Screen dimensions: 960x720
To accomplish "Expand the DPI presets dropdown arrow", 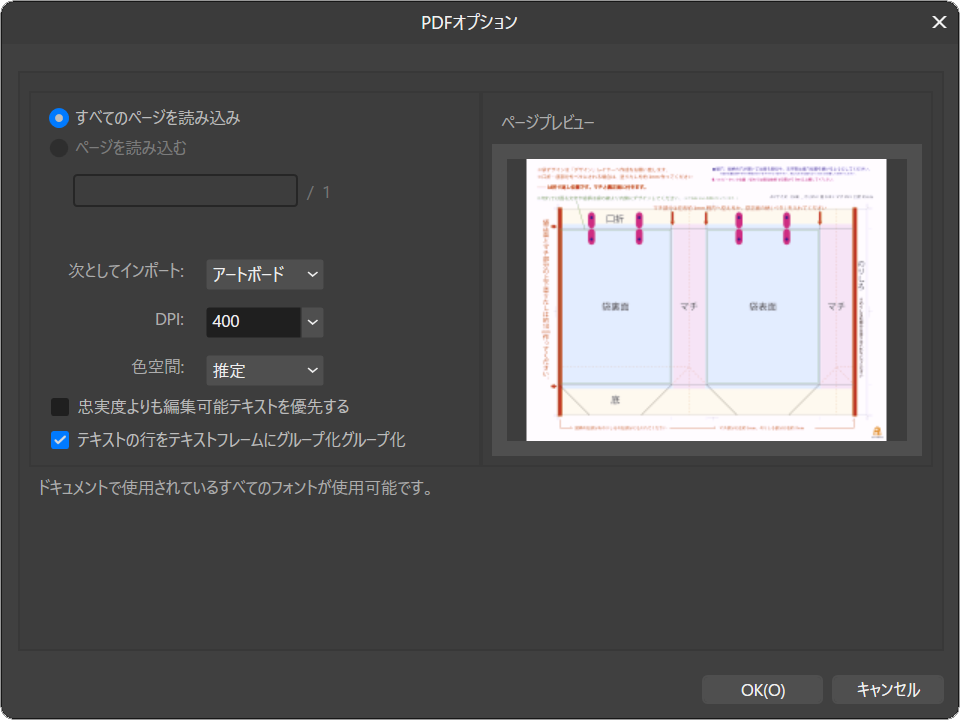I will (x=312, y=322).
